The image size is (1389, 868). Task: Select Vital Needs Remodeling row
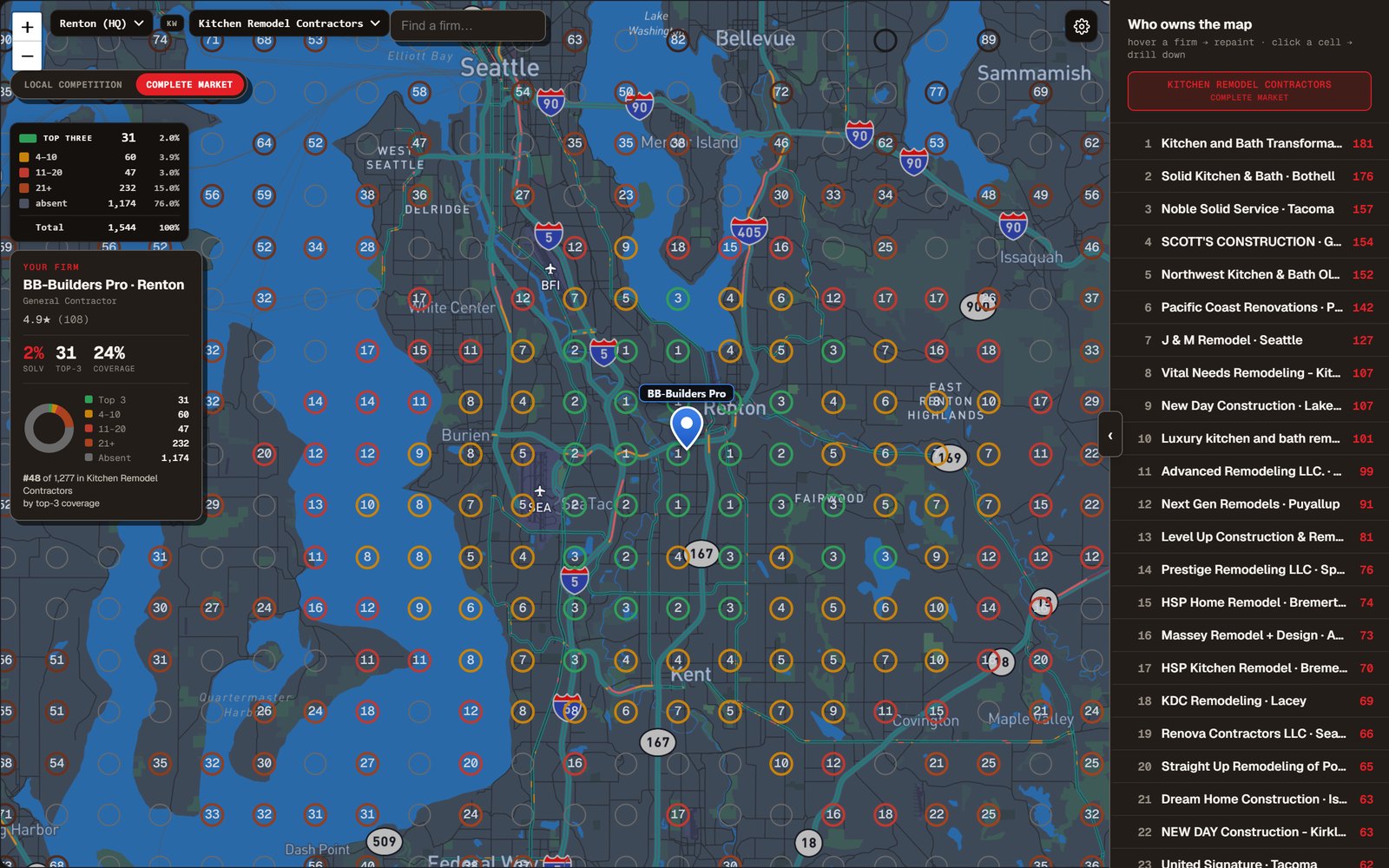coord(1250,373)
